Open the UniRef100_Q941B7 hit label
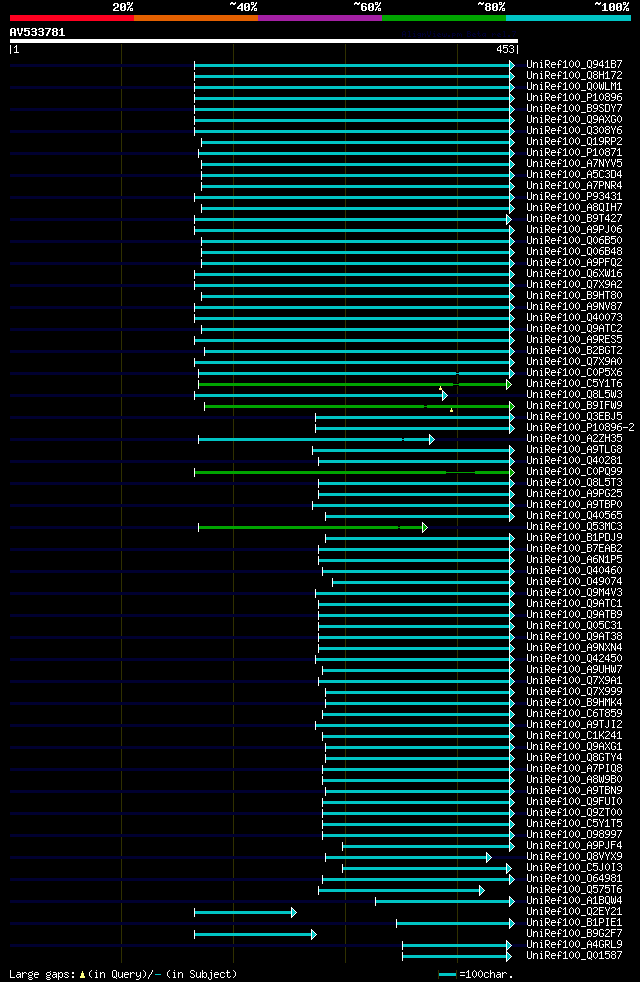This screenshot has height=982, width=640. coord(574,65)
